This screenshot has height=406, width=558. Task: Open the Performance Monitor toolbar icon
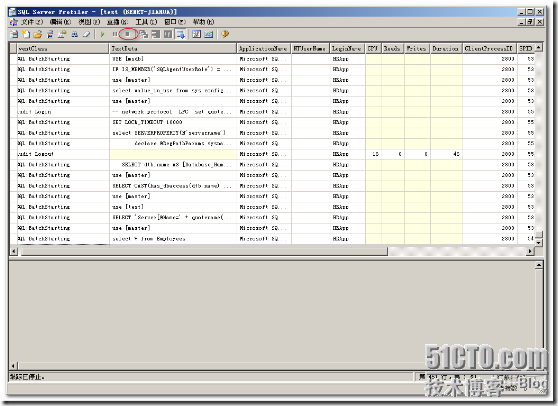click(209, 34)
